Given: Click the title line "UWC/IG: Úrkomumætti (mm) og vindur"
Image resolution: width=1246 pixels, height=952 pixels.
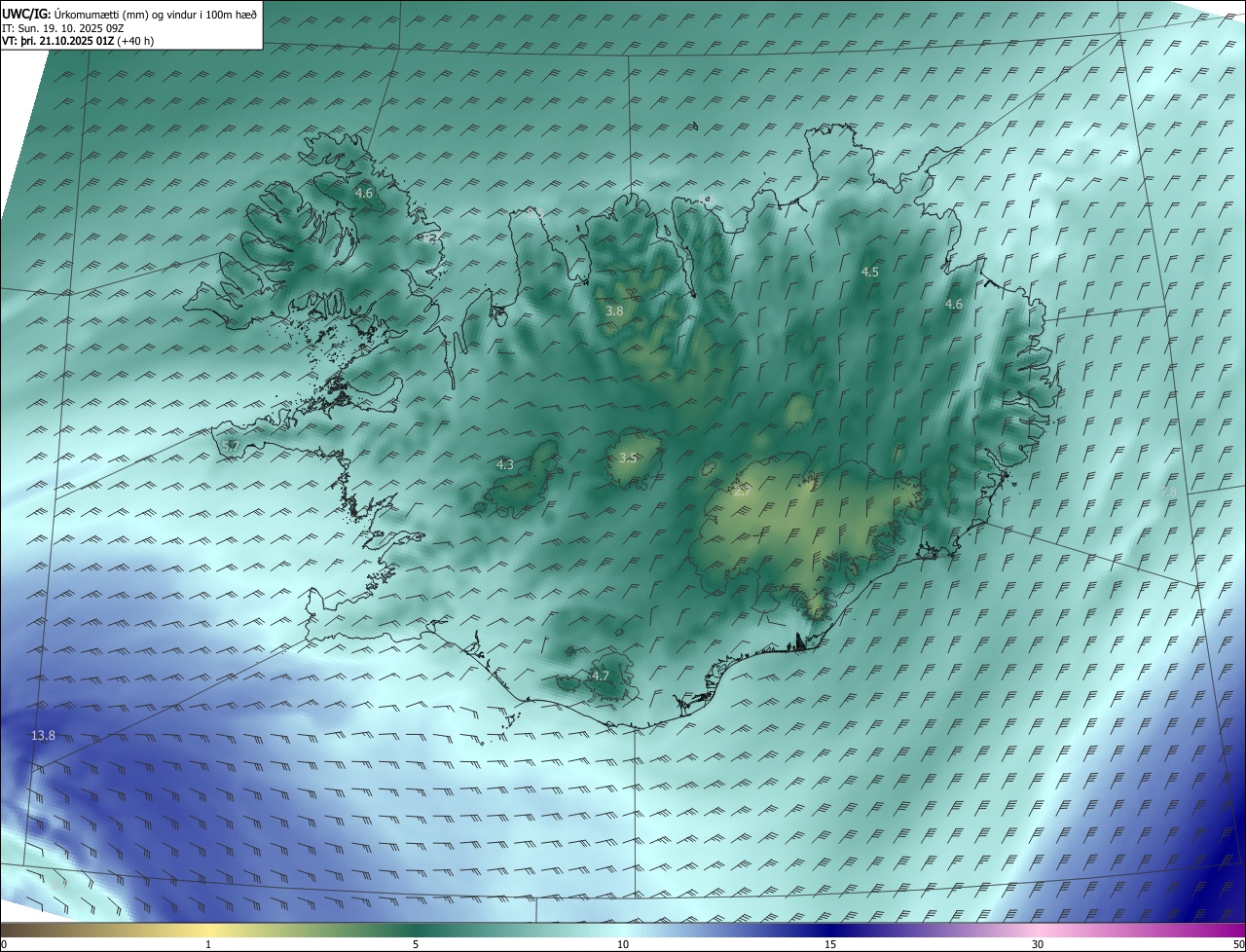Looking at the screenshot, I should click(x=129, y=15).
